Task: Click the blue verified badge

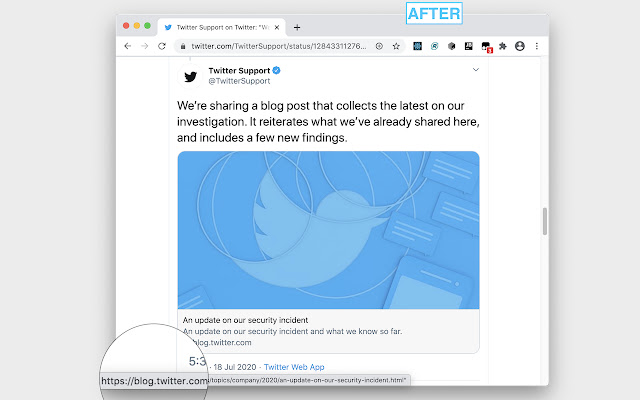Action: pos(276,70)
